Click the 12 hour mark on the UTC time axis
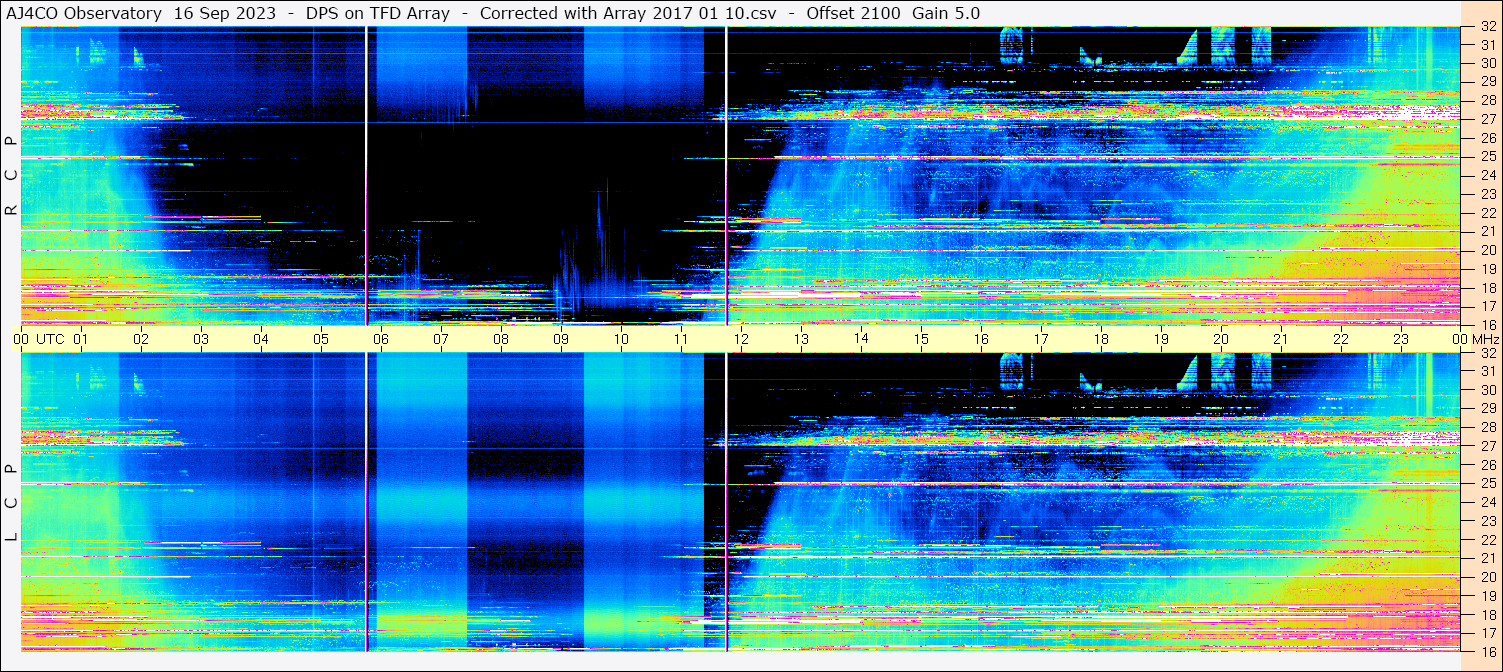 740,339
